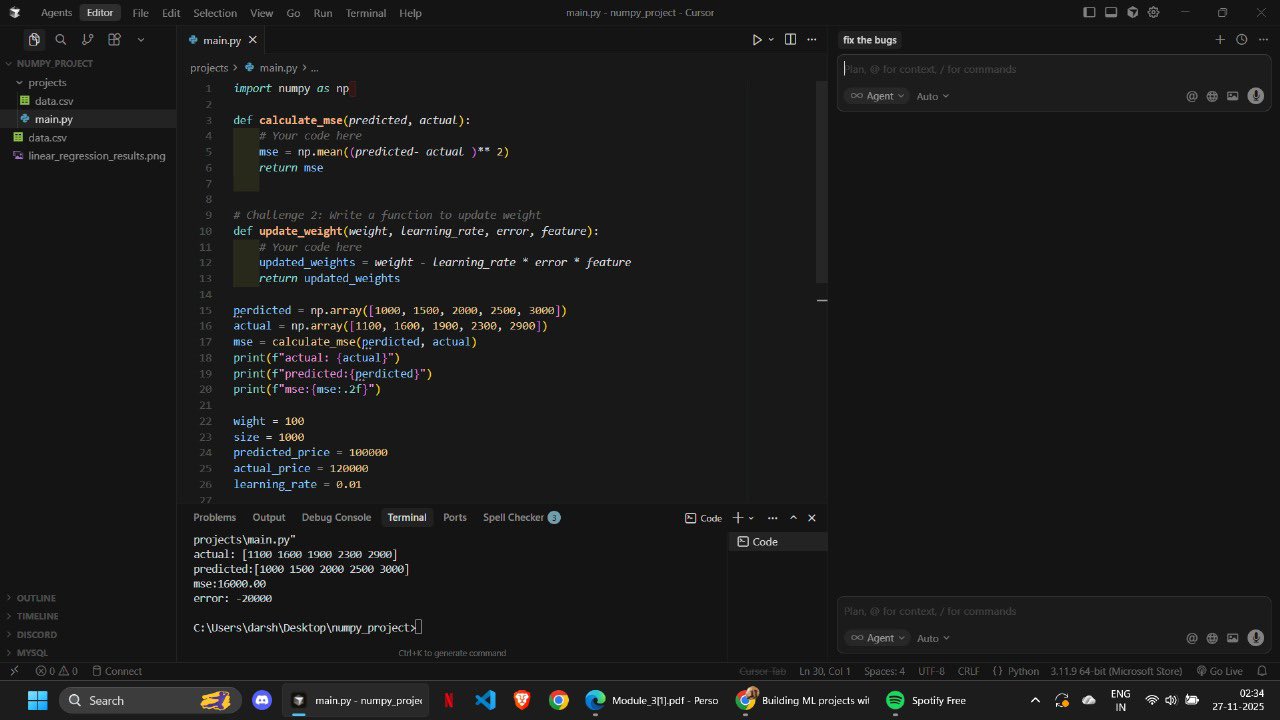Open the Auto model dropdown in top chat
The width and height of the screenshot is (1280, 720).
[932, 96]
